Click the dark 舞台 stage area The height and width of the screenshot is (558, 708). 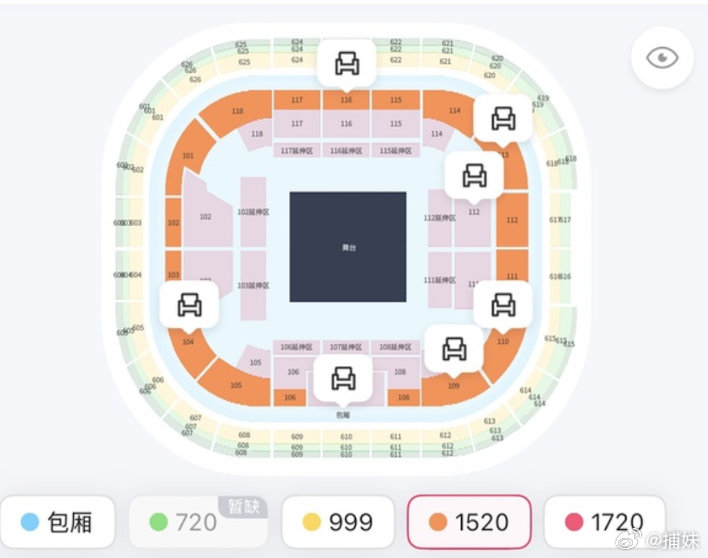point(348,247)
